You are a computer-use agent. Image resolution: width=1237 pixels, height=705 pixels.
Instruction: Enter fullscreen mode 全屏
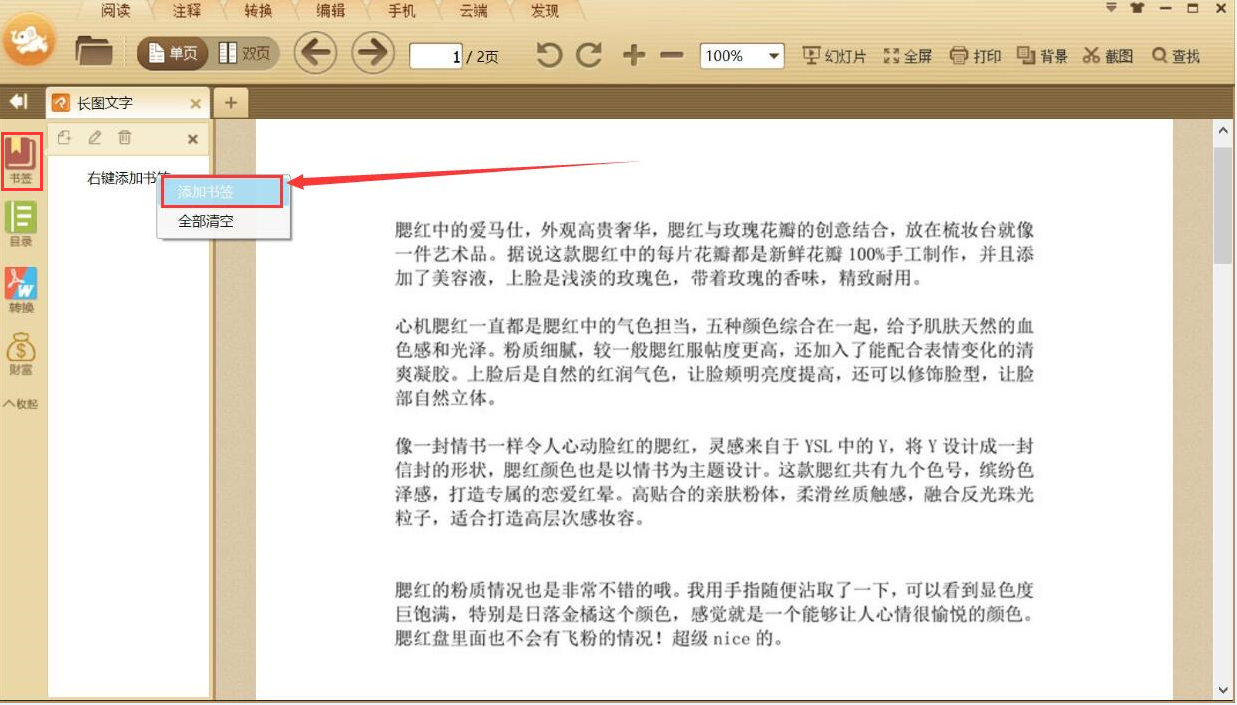[907, 56]
